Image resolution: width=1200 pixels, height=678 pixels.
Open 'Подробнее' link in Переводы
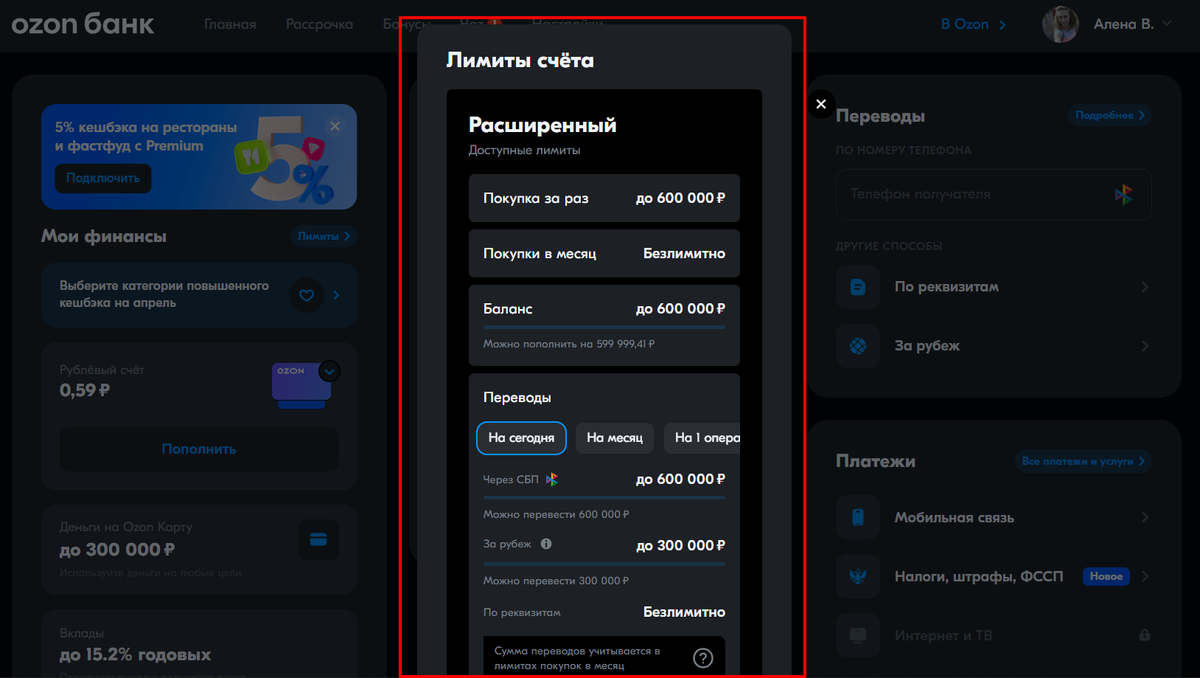coord(1110,115)
